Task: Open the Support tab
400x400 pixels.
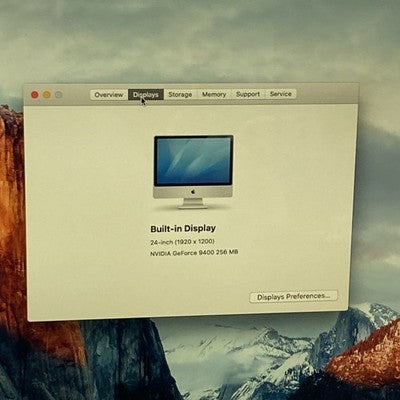Action: 248,94
